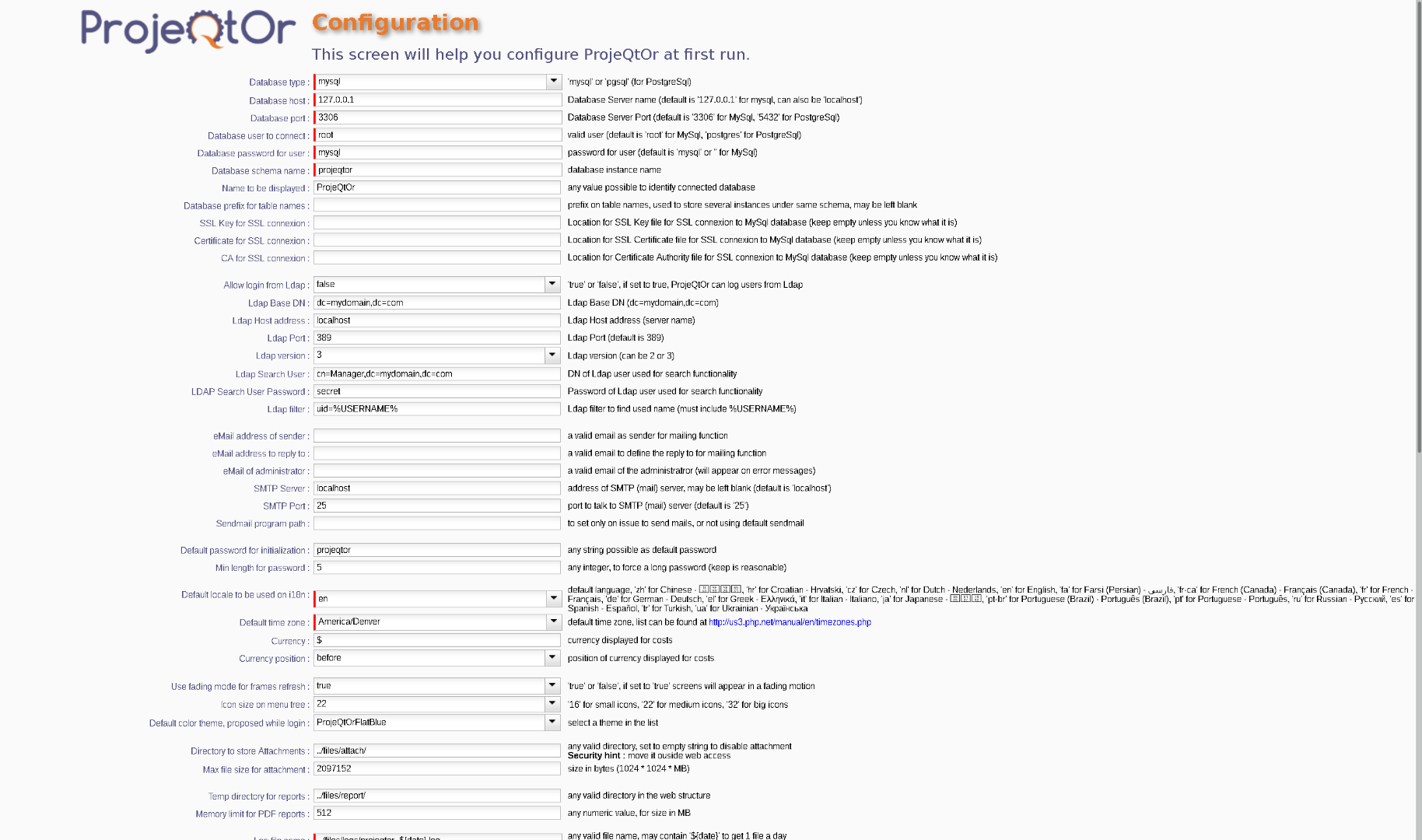The height and width of the screenshot is (840, 1422).
Task: Click the Memory limit for PDF reports field
Action: 437,814
